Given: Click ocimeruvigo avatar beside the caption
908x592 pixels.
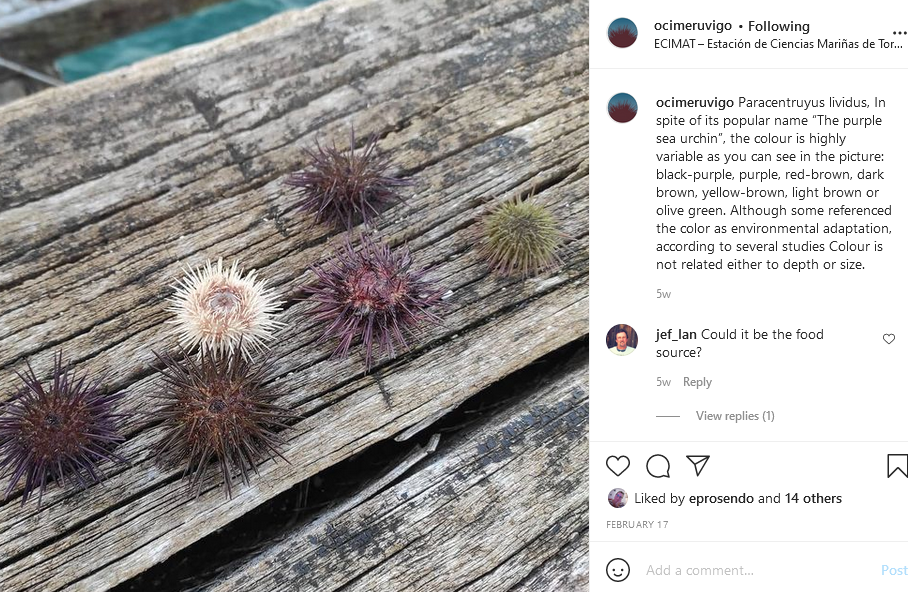Looking at the screenshot, I should coord(623,108).
